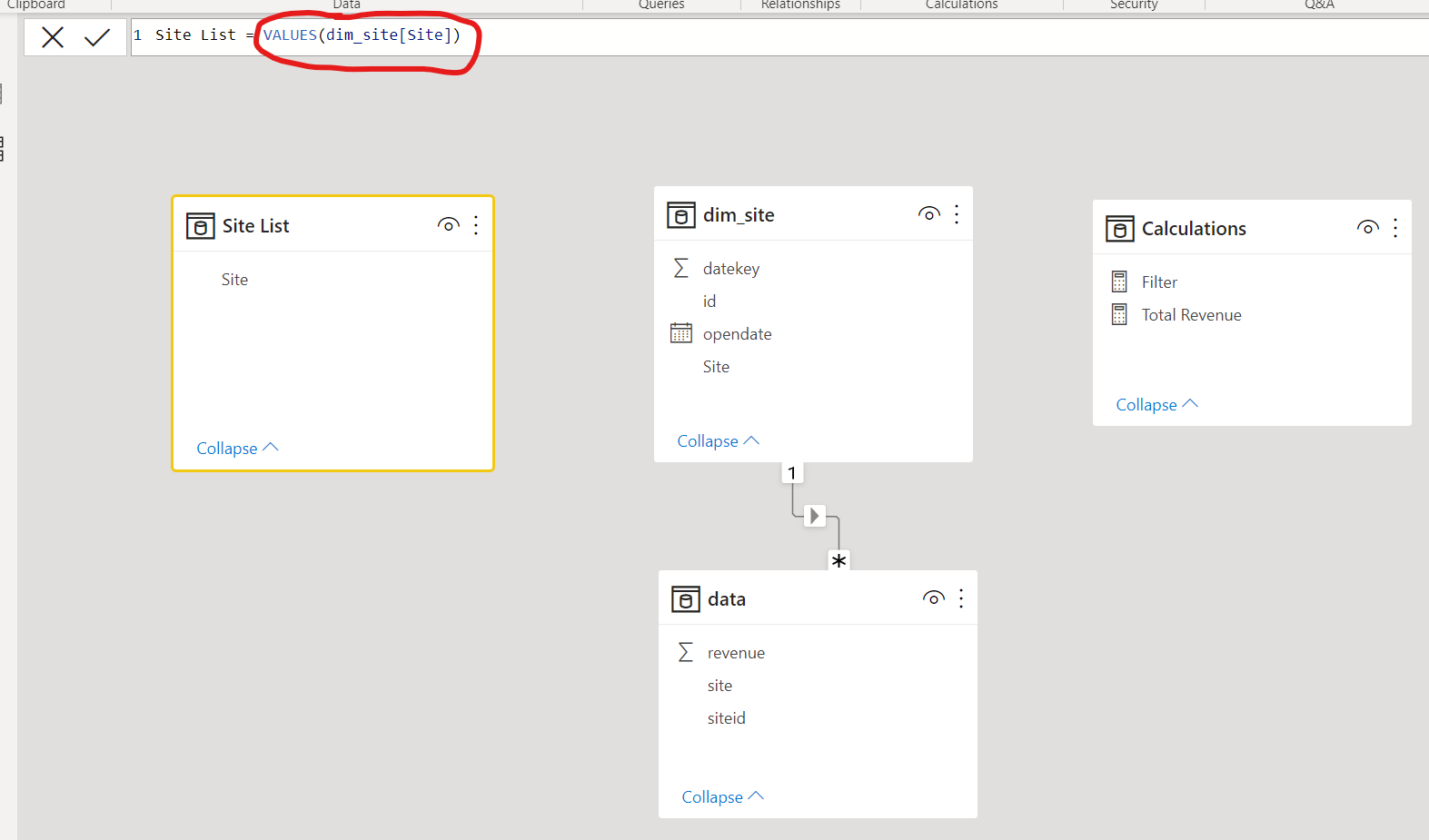Collapse the Site List table card
1429x840 pixels.
(237, 449)
